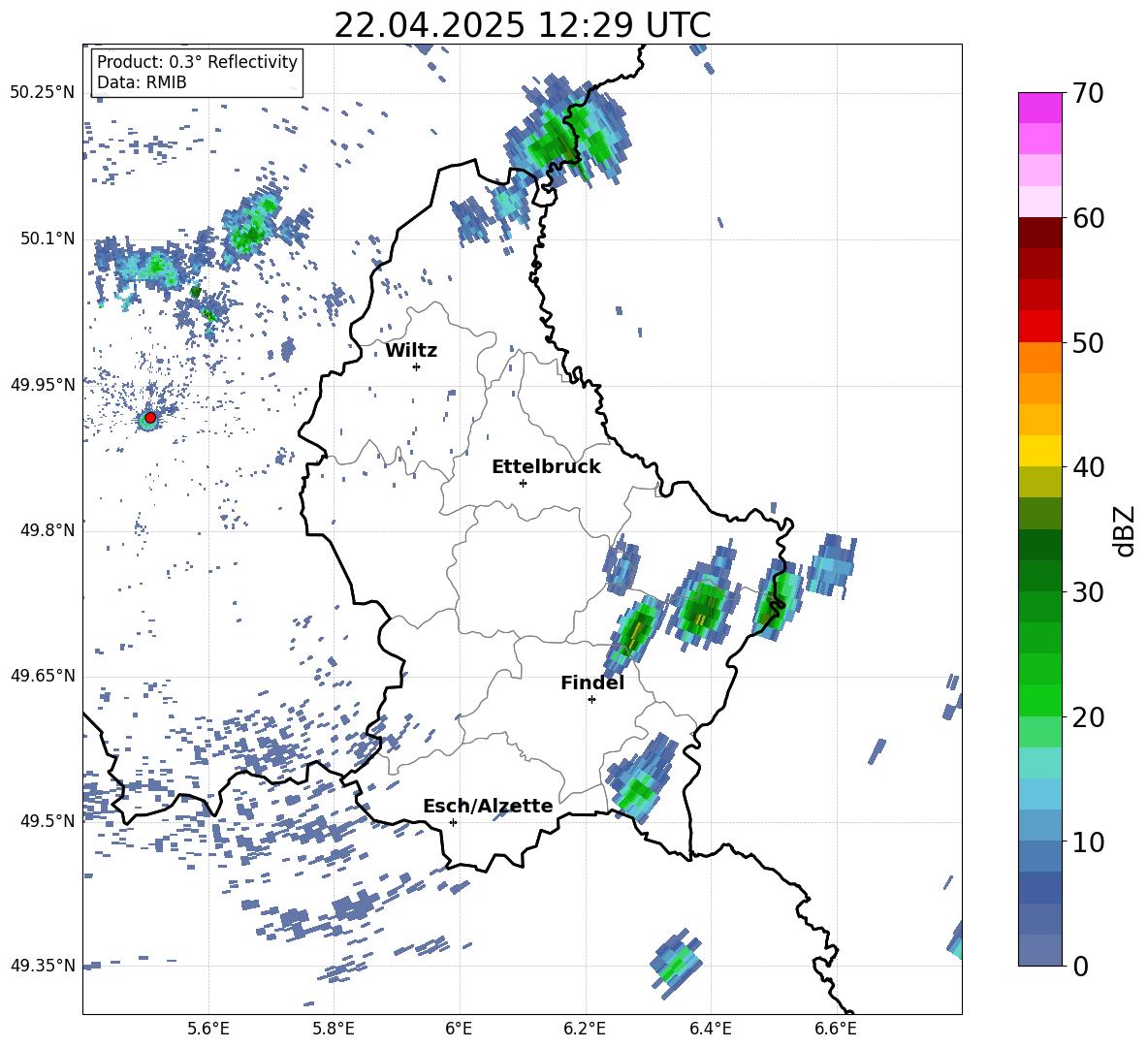Click the colorbar tick label 10
Image resolution: width=1148 pixels, height=1048 pixels.
coord(1088,842)
